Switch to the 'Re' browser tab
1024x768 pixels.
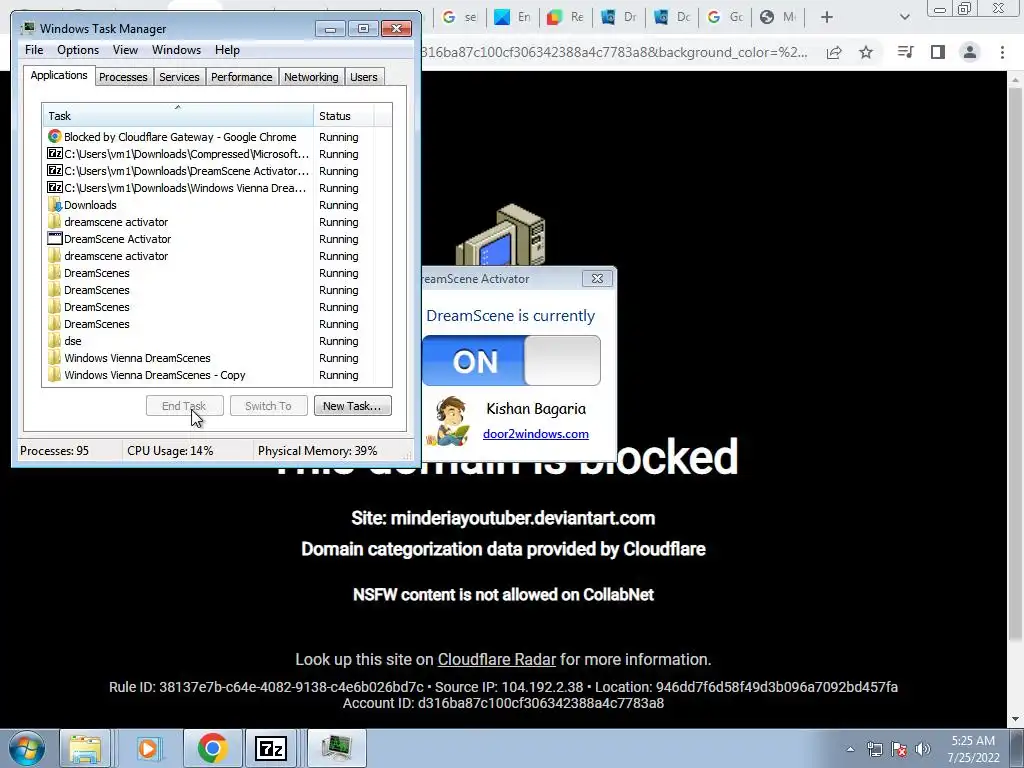[x=566, y=17]
